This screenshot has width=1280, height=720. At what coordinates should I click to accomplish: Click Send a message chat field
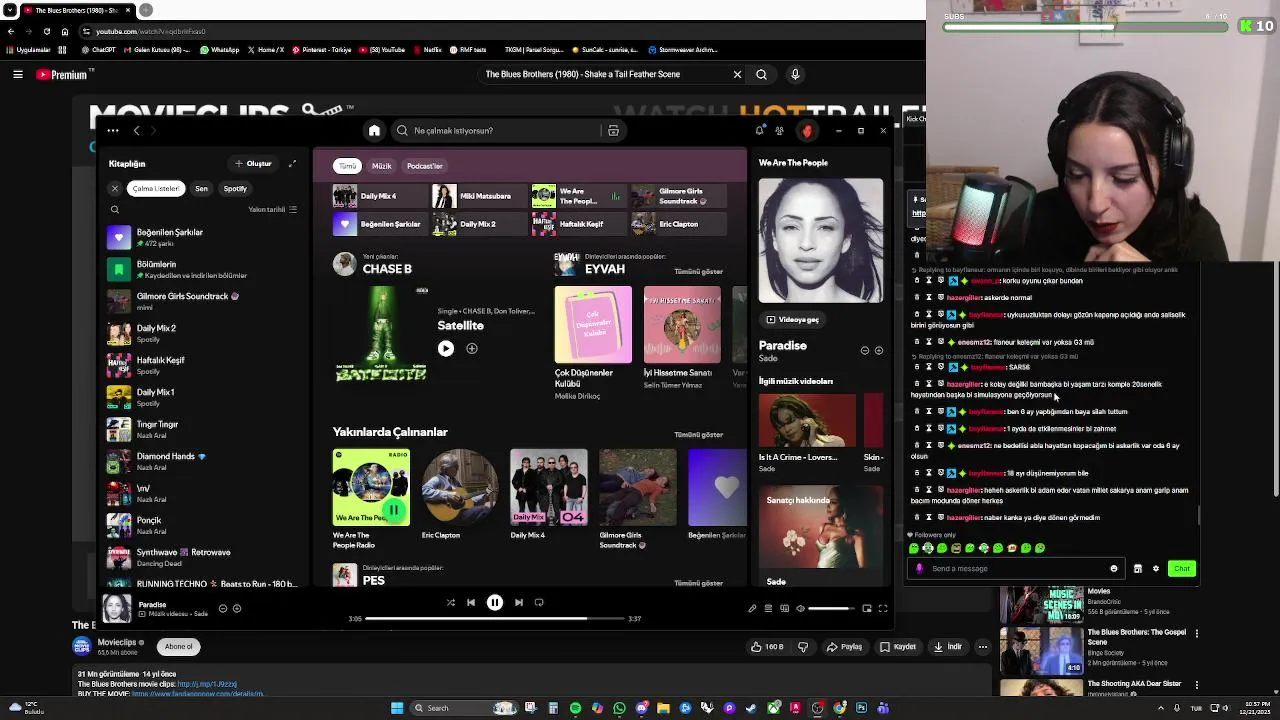click(1015, 569)
